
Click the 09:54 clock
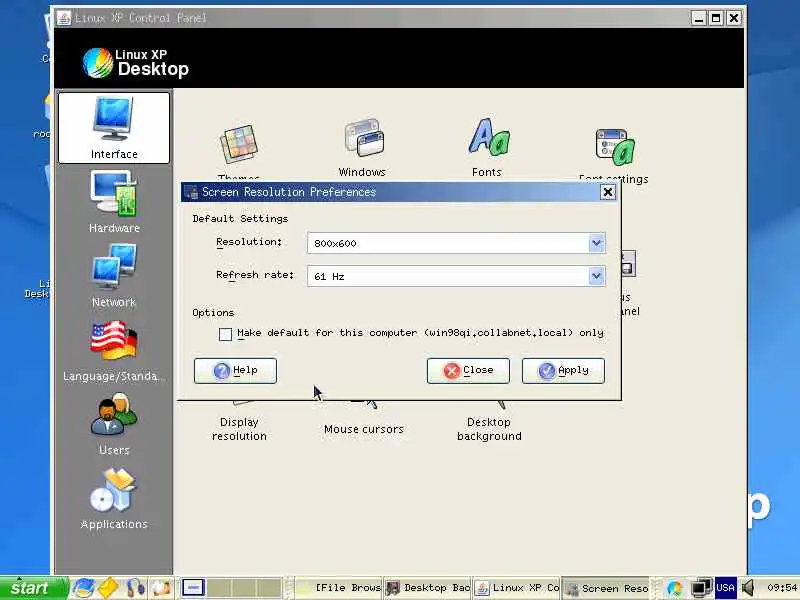(x=781, y=588)
